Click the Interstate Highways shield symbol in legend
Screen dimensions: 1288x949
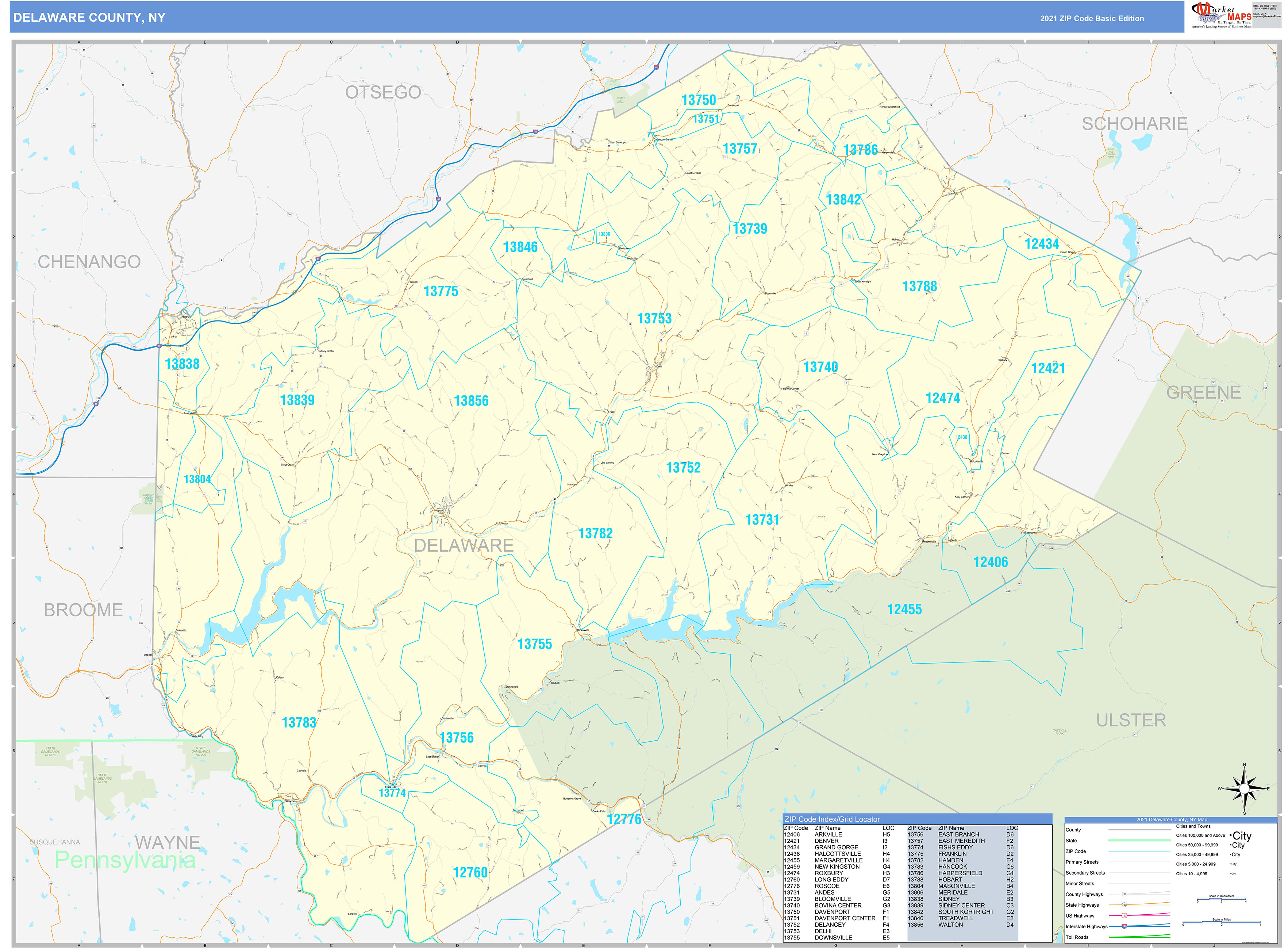point(1124,926)
